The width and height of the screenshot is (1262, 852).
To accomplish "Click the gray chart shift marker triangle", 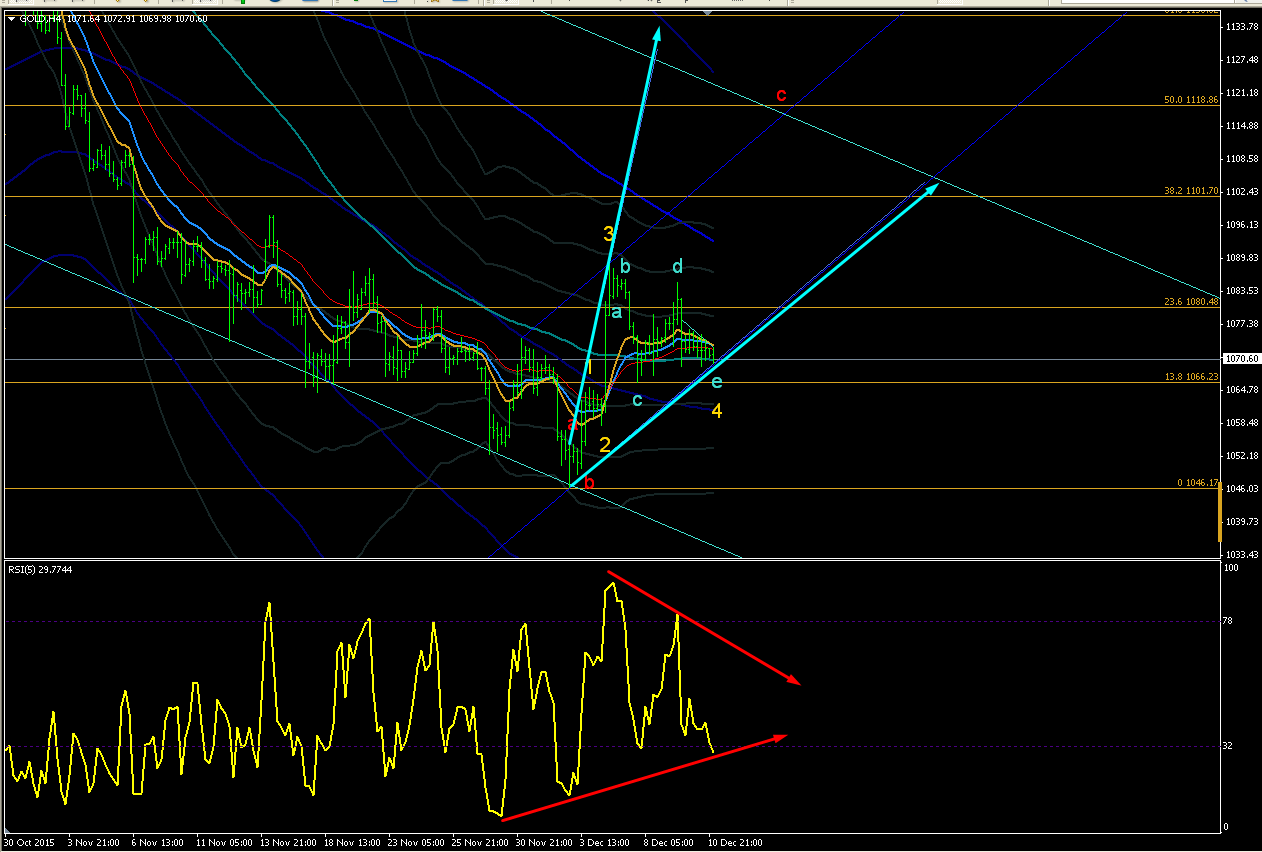I will [708, 14].
